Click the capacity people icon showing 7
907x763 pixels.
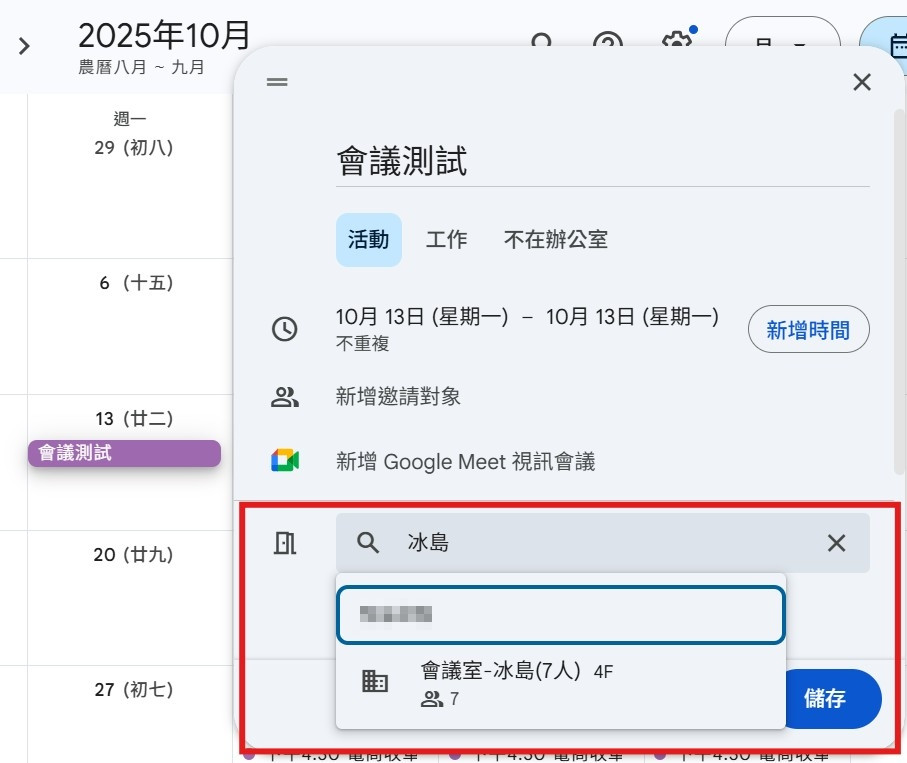pyautogui.click(x=432, y=699)
